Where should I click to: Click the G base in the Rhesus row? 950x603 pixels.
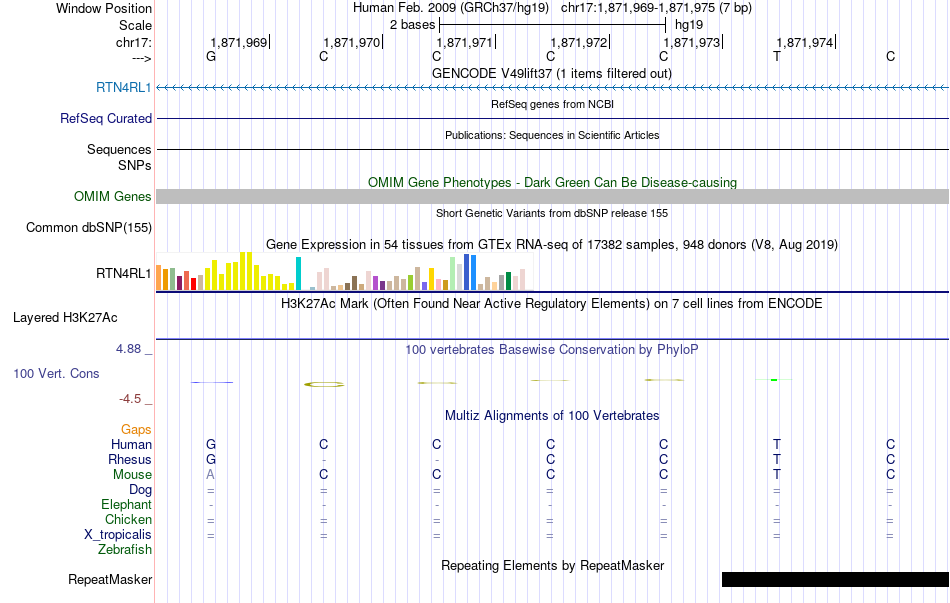coord(211,459)
